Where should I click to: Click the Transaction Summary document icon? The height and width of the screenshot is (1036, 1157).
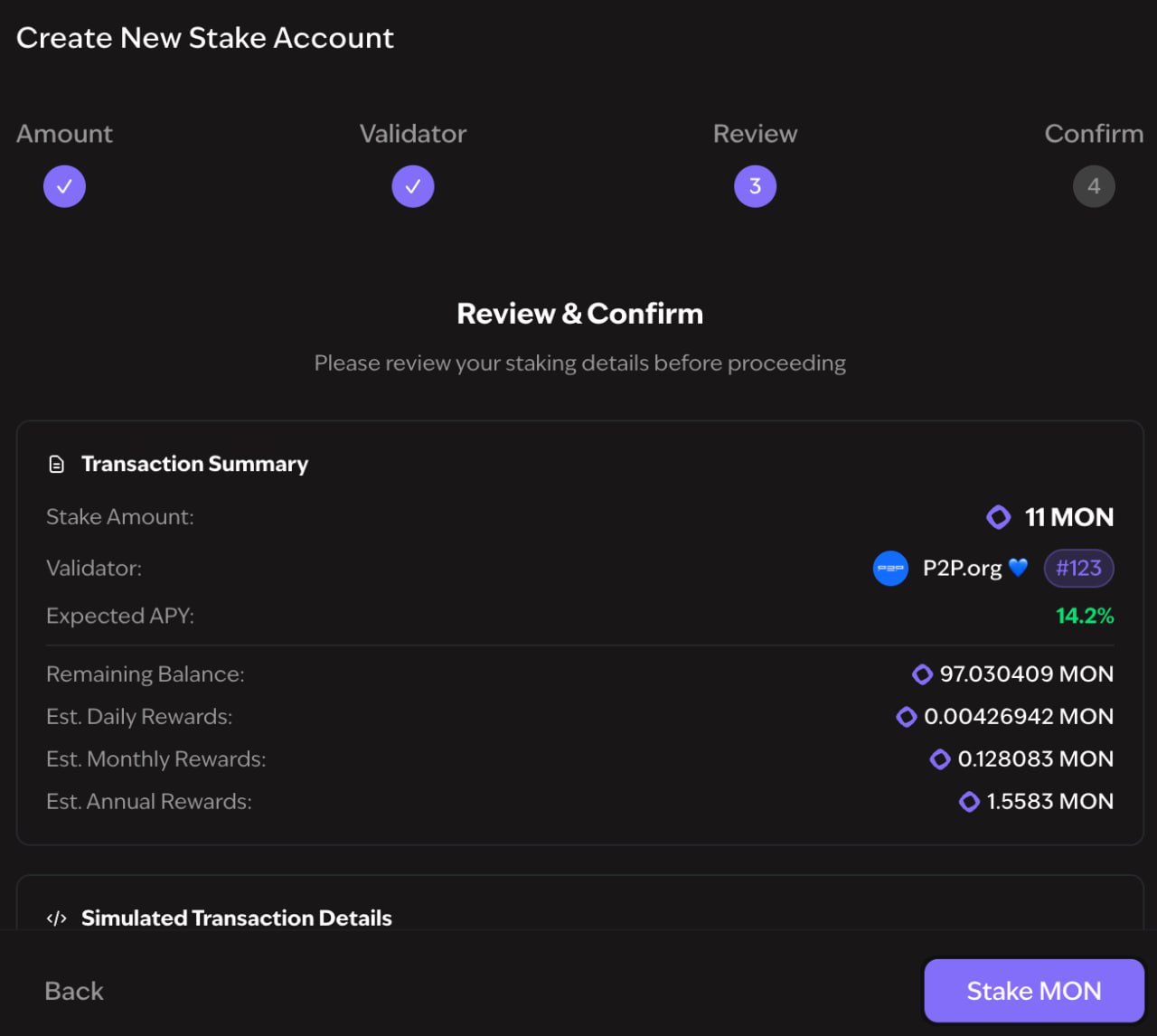[57, 465]
